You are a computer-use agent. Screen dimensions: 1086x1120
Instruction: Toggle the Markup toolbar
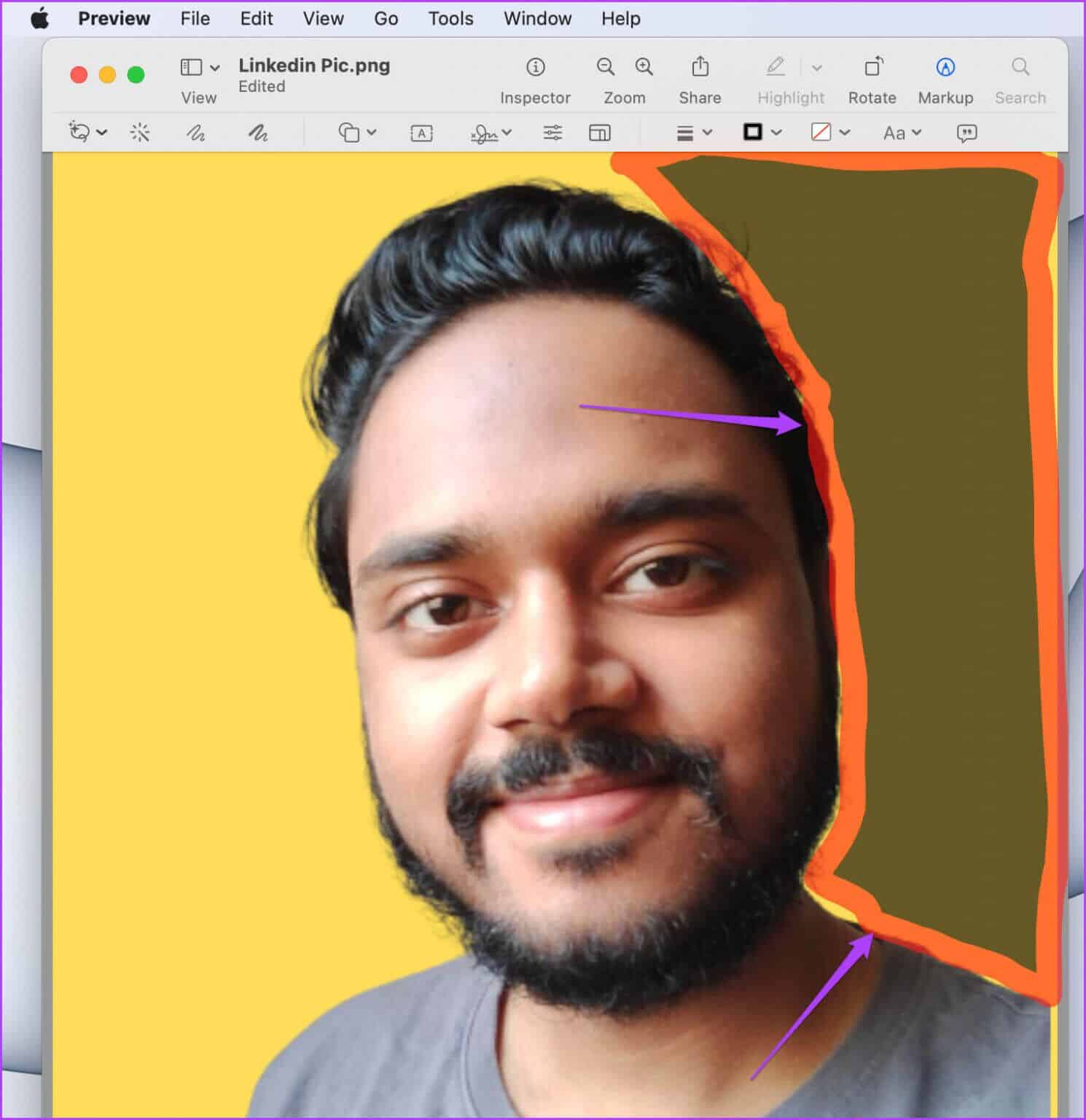click(x=945, y=67)
